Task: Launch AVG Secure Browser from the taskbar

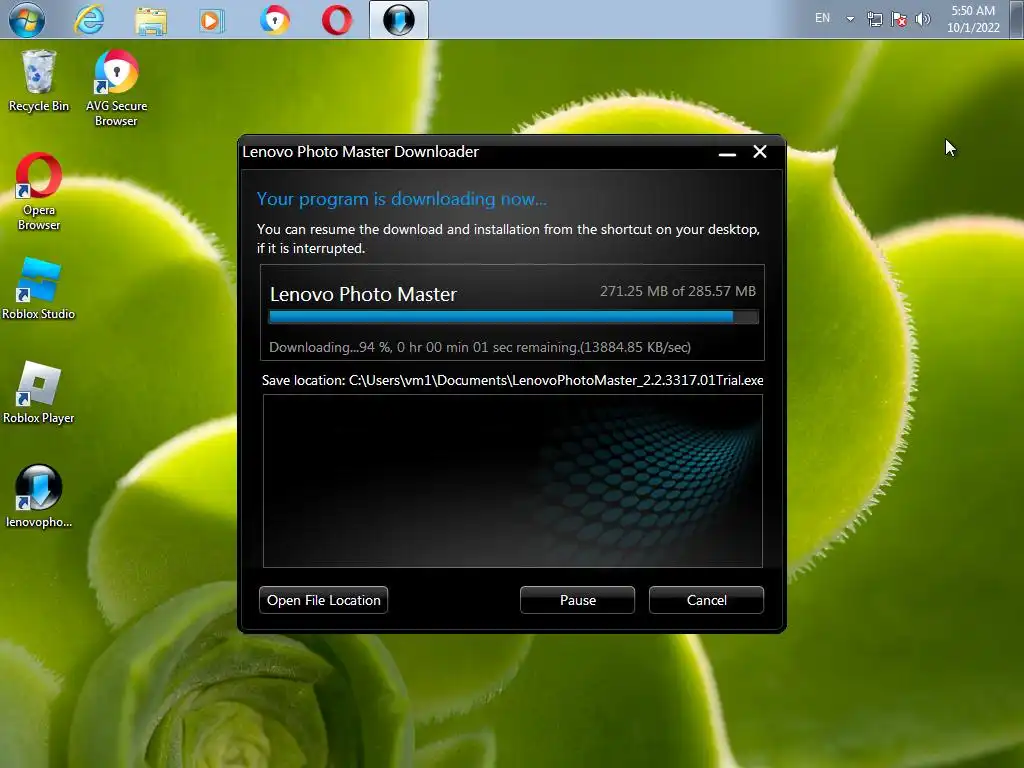Action: 275,20
